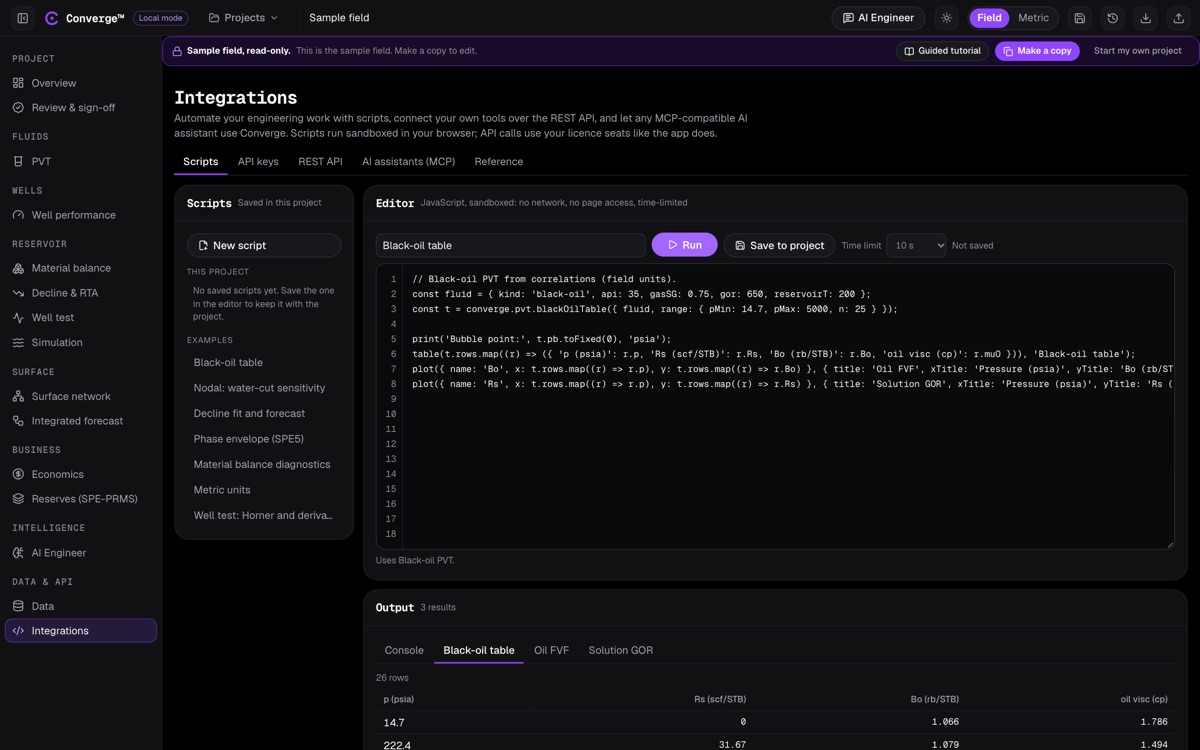
Task: Navigate to Decline & RTA
Action: [81, 293]
